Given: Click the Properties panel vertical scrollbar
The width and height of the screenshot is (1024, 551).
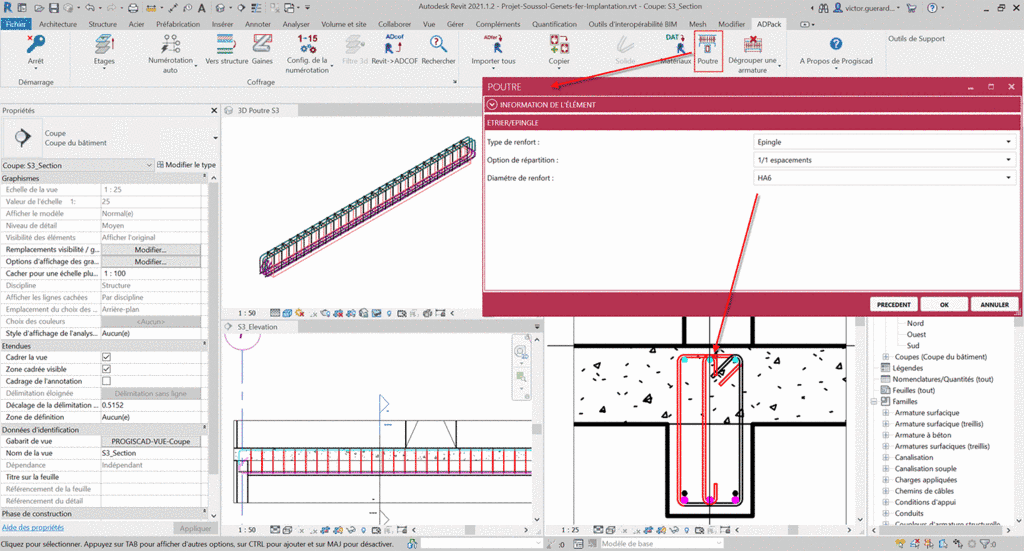Looking at the screenshot, I should tap(213, 326).
